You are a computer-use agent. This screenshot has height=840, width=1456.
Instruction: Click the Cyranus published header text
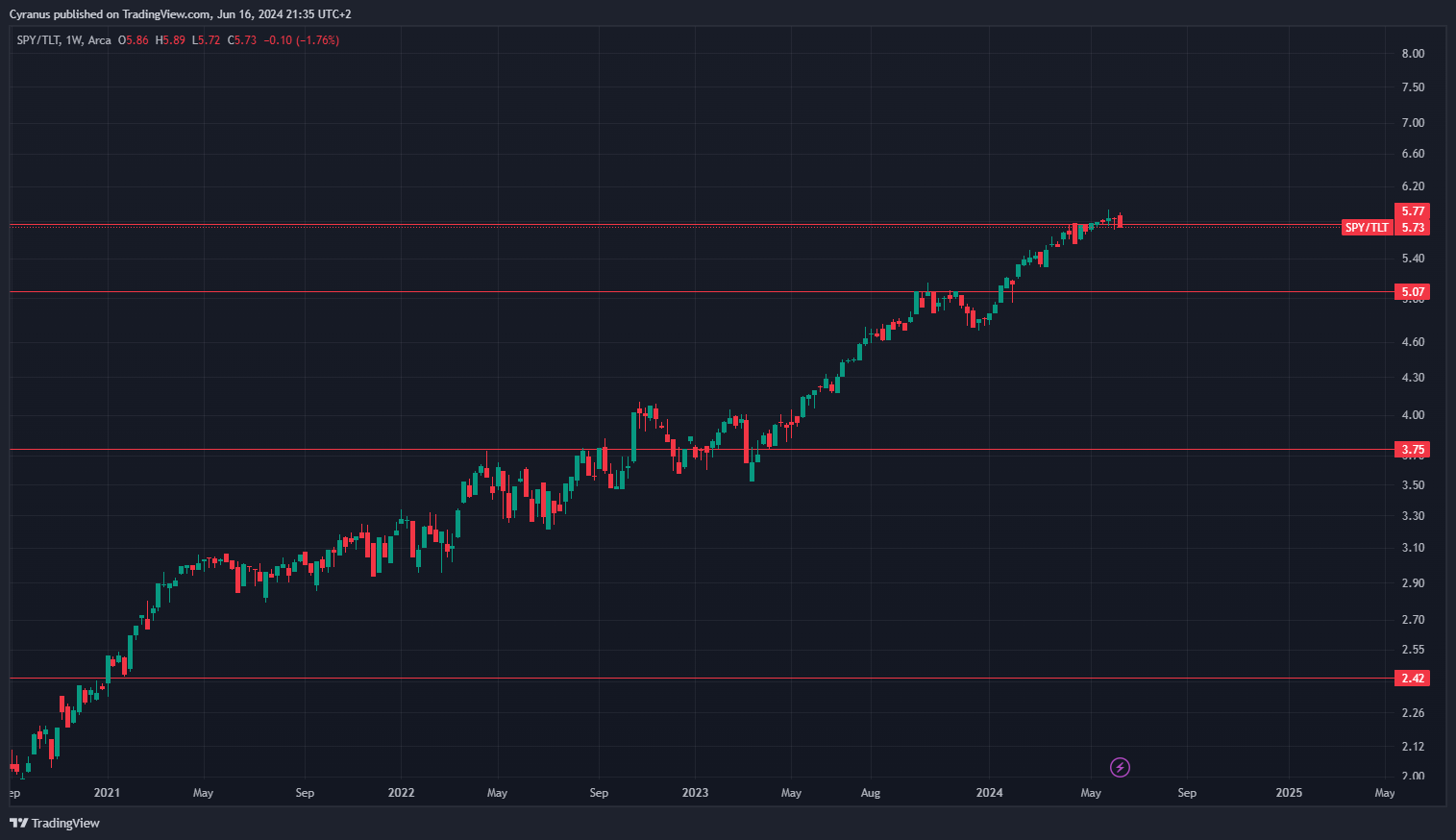[x=181, y=14]
